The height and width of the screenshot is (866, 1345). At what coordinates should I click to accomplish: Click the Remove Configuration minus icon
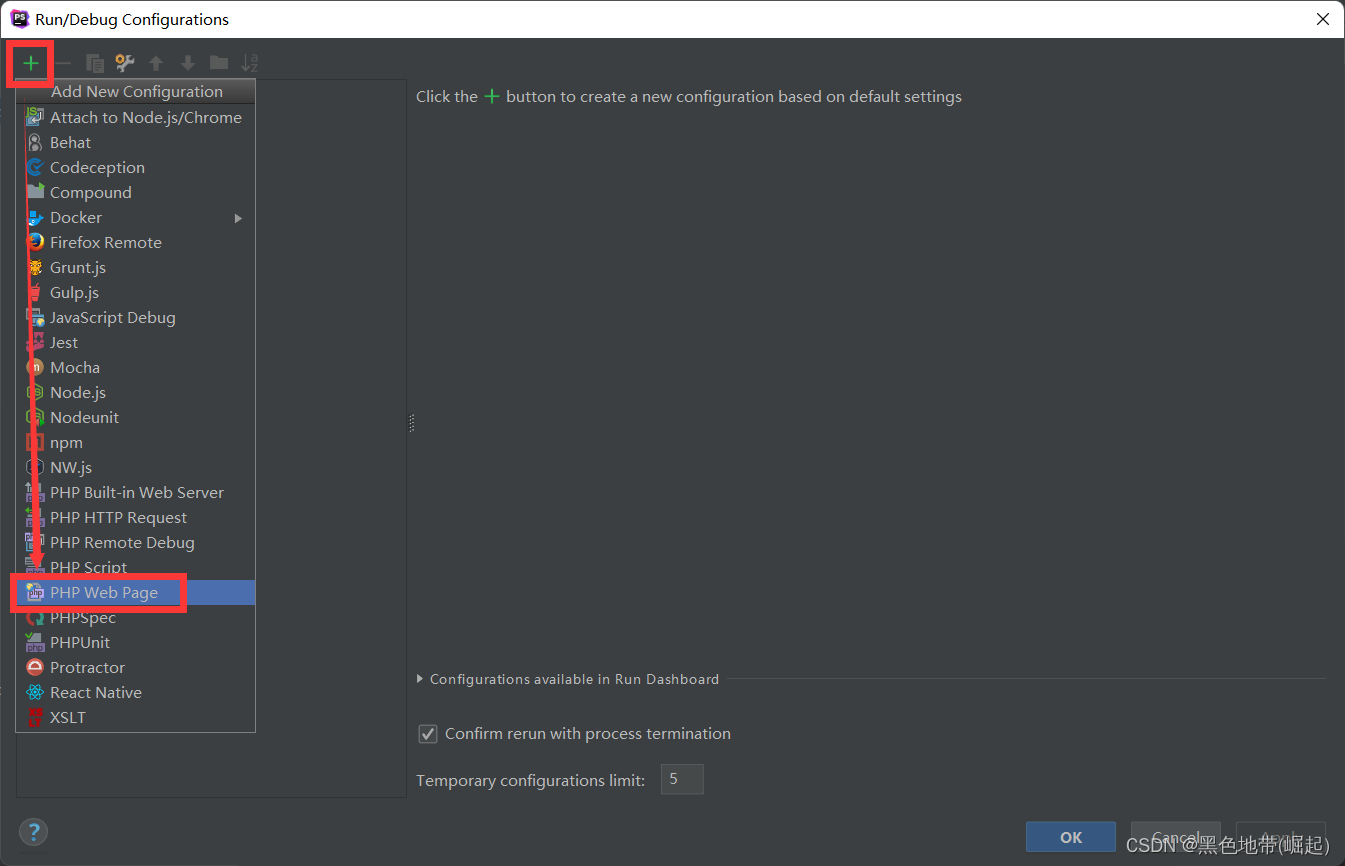(x=63, y=63)
